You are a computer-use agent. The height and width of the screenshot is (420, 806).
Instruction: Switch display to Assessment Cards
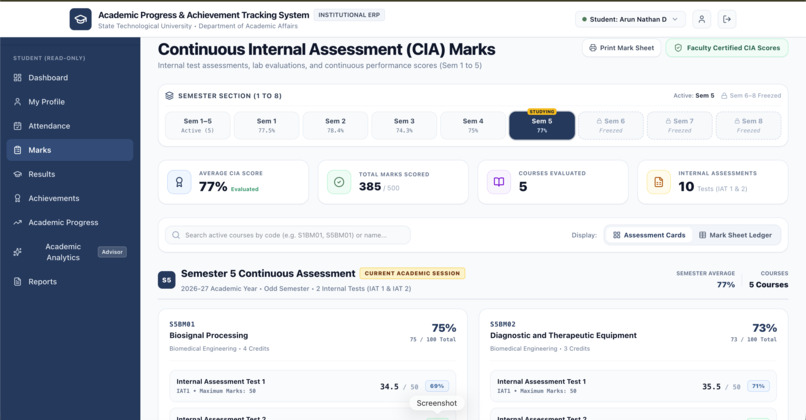(649, 235)
